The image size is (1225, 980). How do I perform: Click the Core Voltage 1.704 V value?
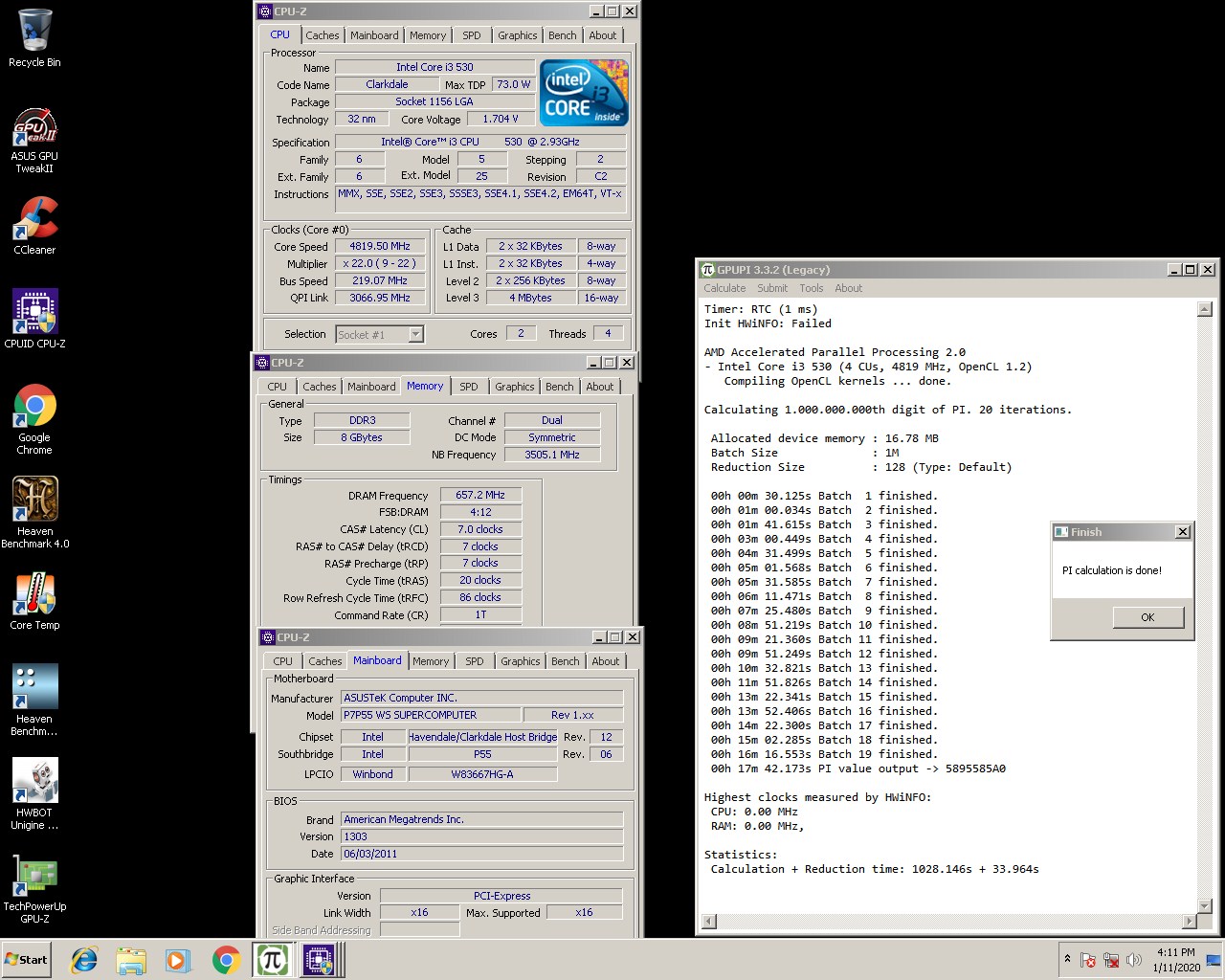501,119
